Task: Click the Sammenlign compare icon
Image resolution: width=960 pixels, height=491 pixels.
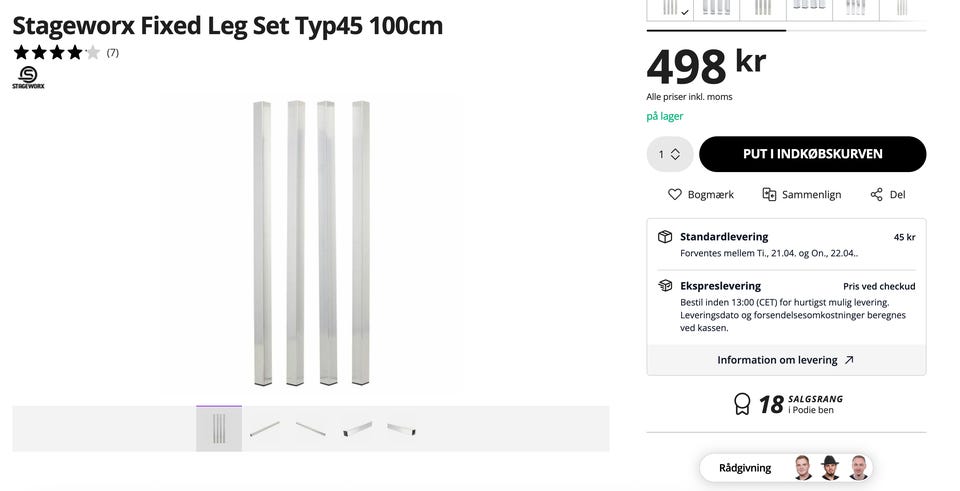Action: tap(769, 194)
